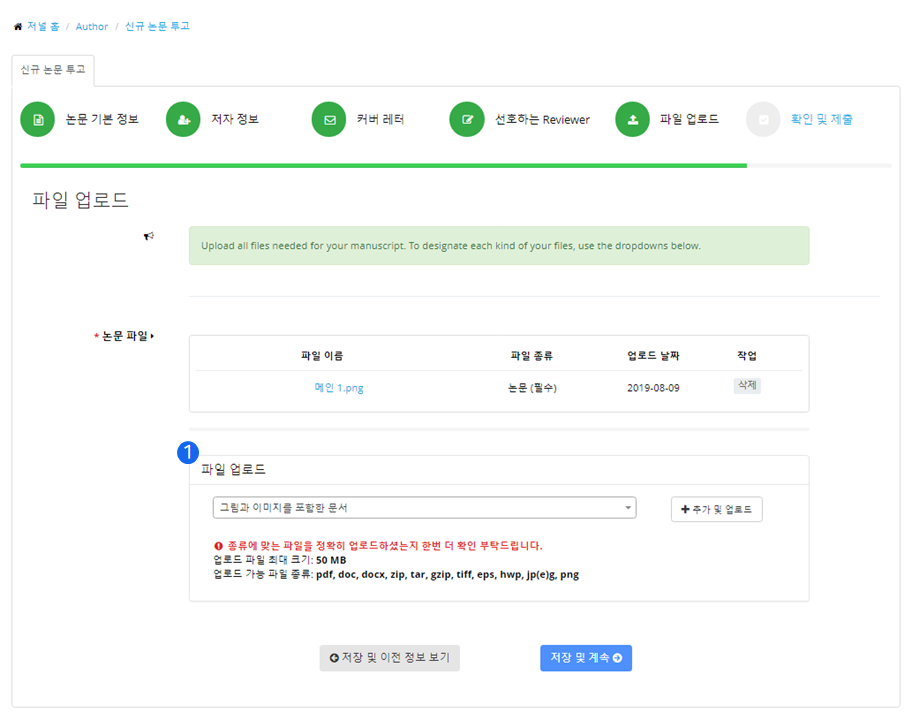Go to the 저자 정보 step label

235,119
